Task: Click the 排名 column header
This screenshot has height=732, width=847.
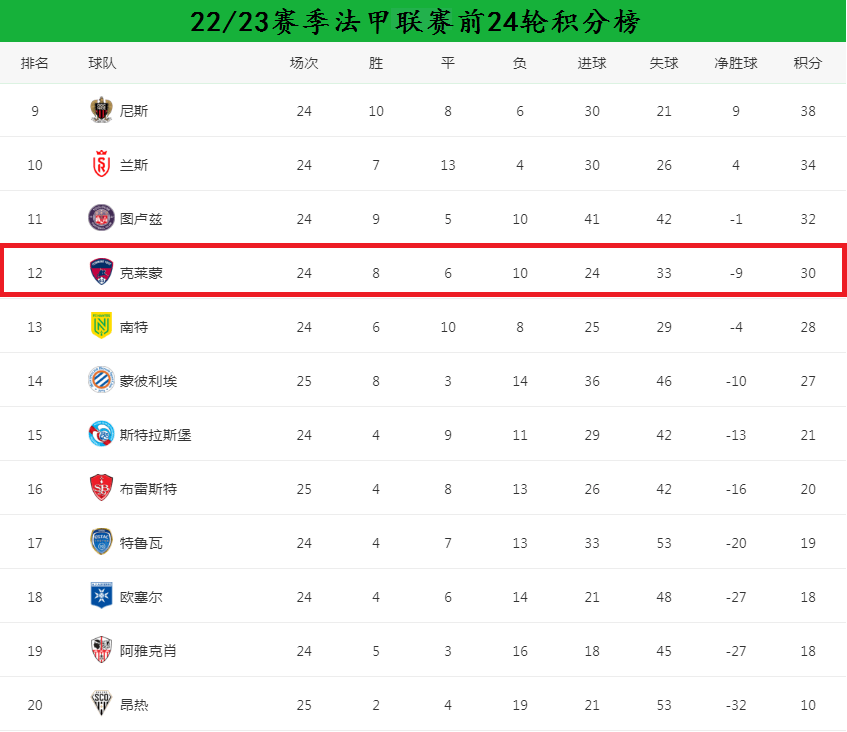Action: coord(35,63)
